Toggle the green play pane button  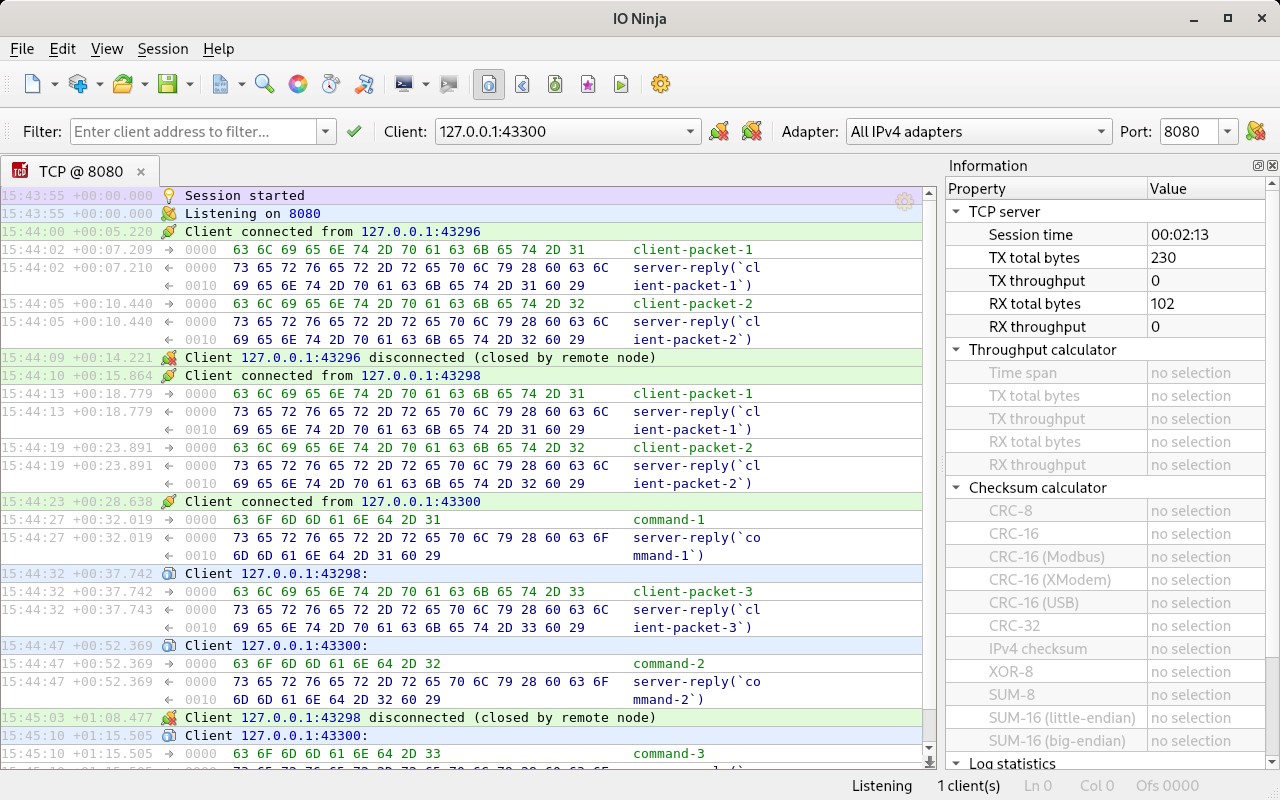(621, 84)
